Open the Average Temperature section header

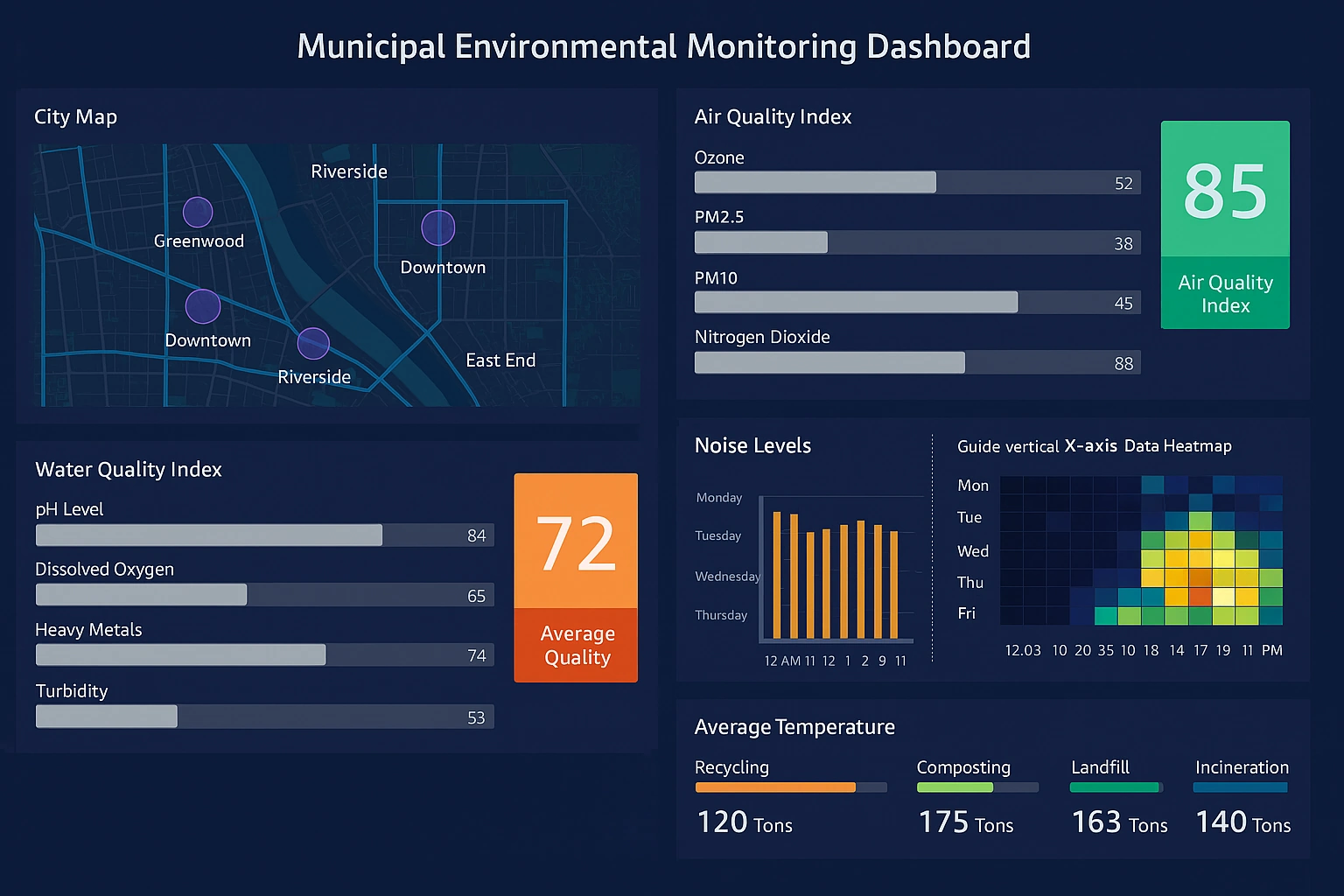(794, 726)
